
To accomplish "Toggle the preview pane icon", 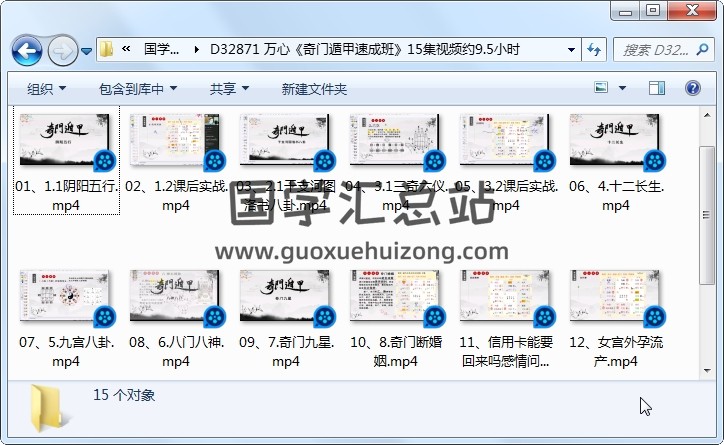I will coord(658,89).
